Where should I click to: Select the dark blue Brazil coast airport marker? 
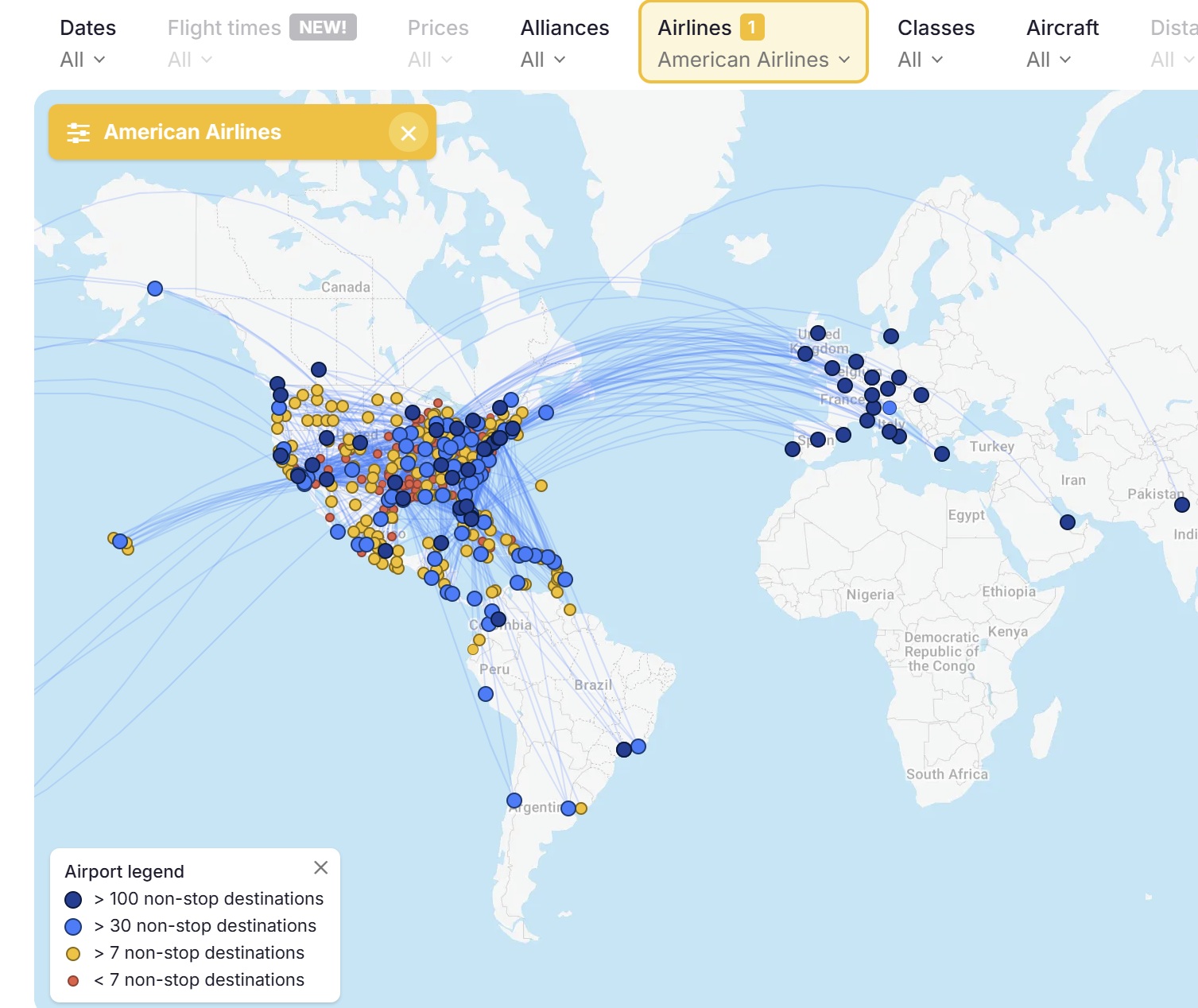624,749
